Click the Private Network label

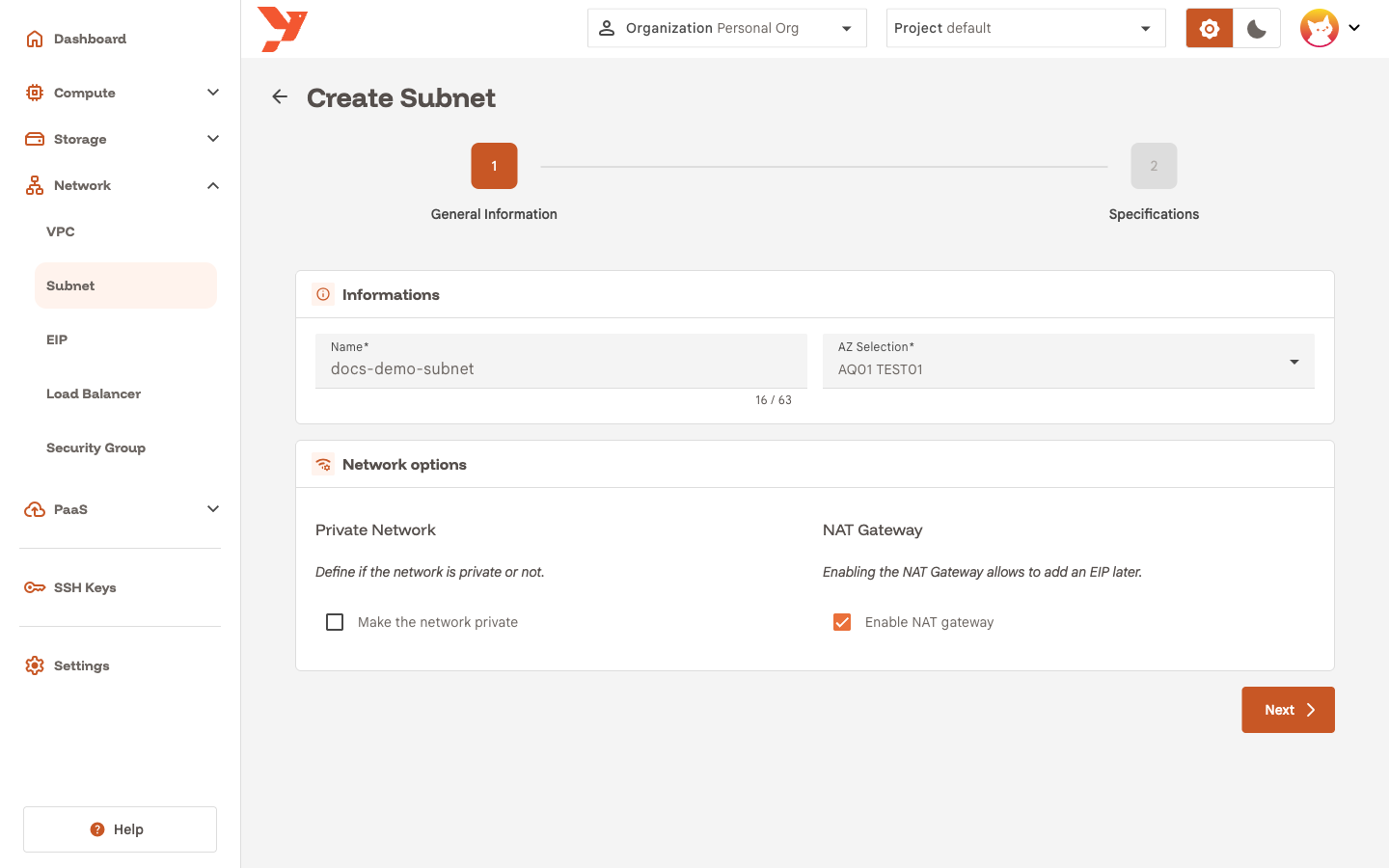(x=375, y=529)
